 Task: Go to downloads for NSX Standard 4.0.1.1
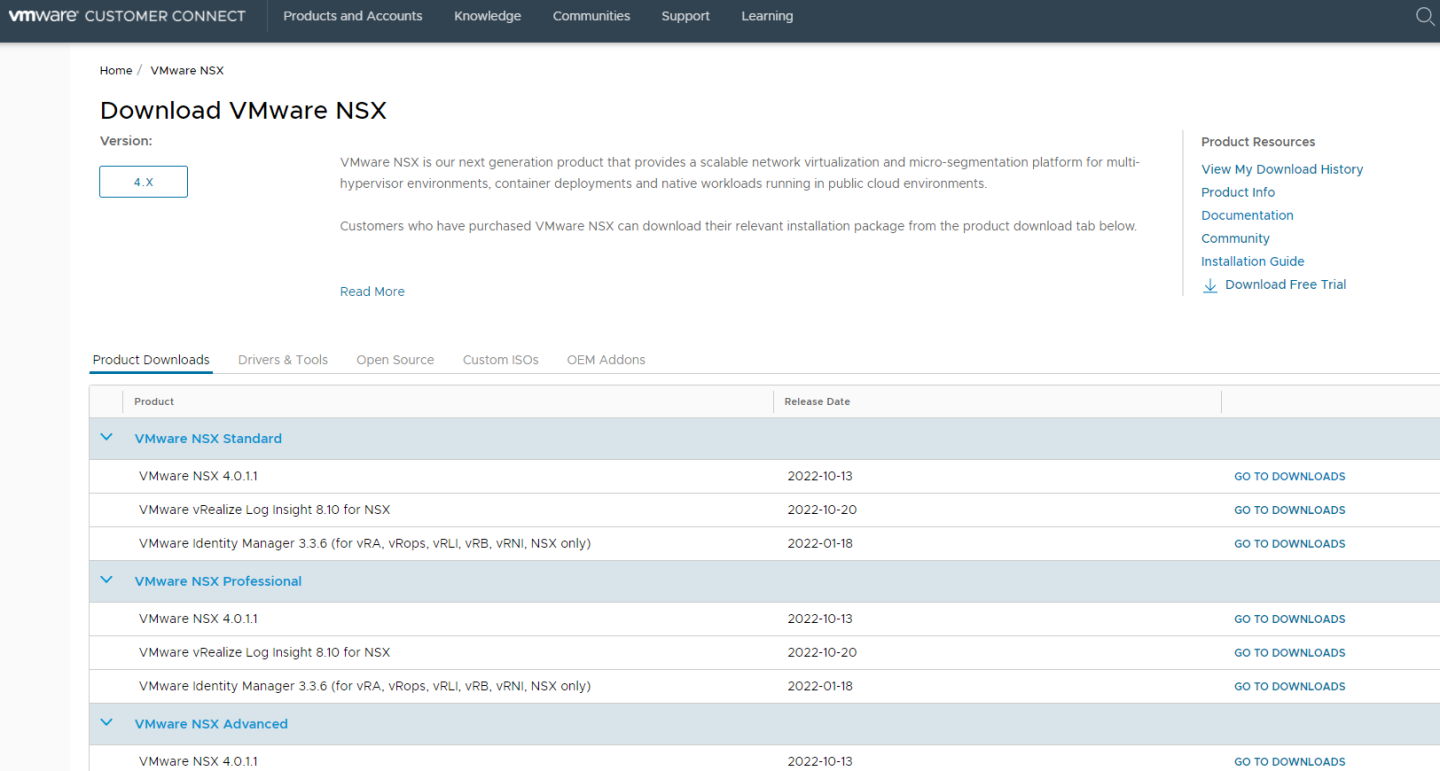(1289, 477)
